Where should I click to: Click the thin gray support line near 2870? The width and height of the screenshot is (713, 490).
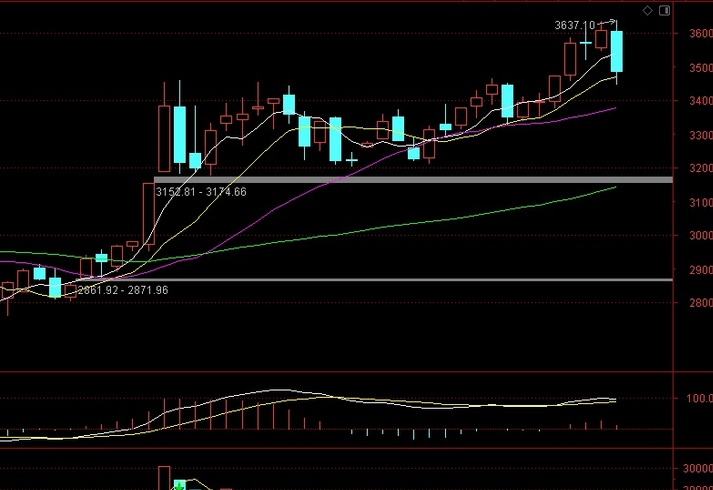374,280
